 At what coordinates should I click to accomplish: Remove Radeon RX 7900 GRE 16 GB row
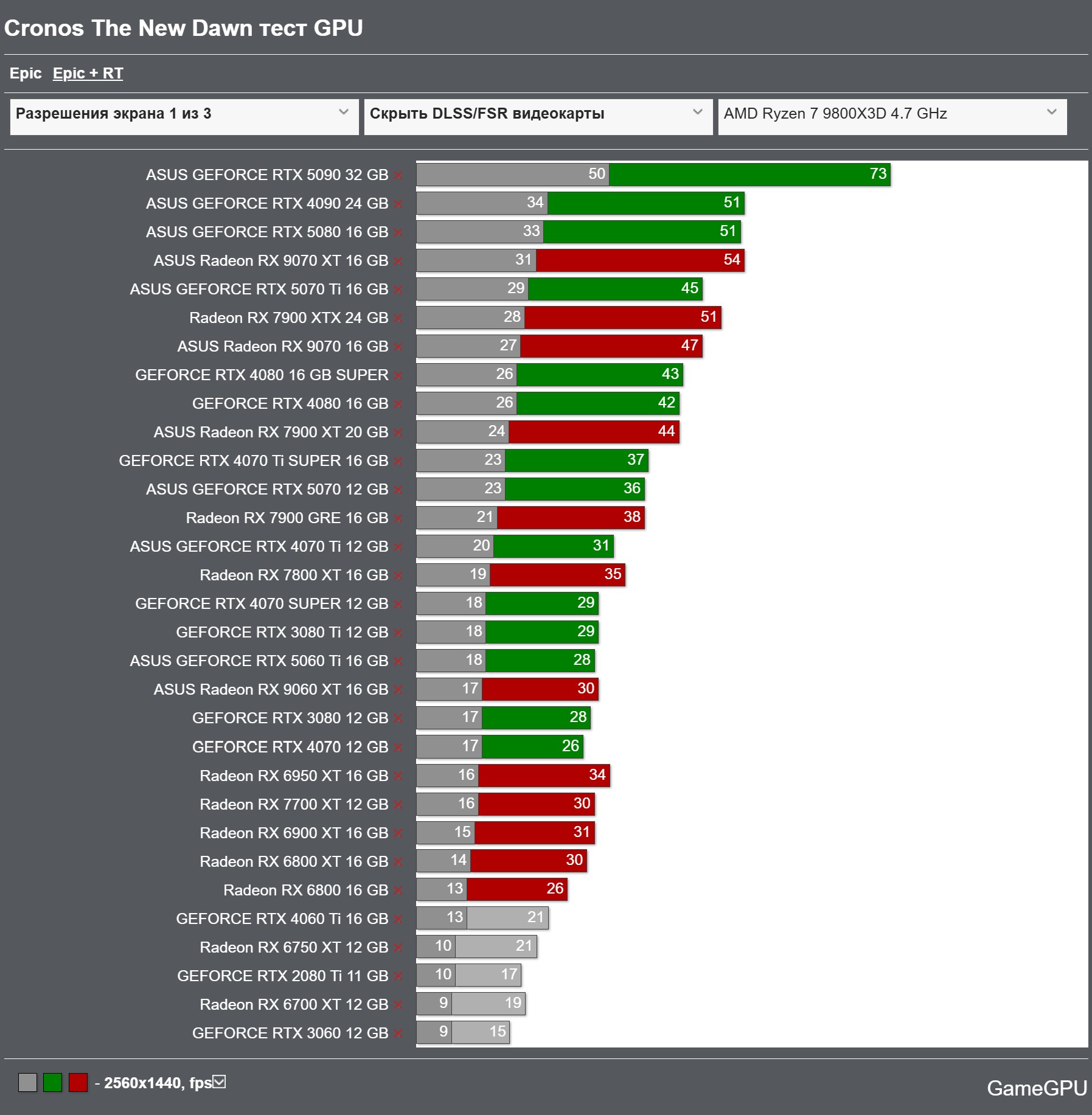coord(398,518)
